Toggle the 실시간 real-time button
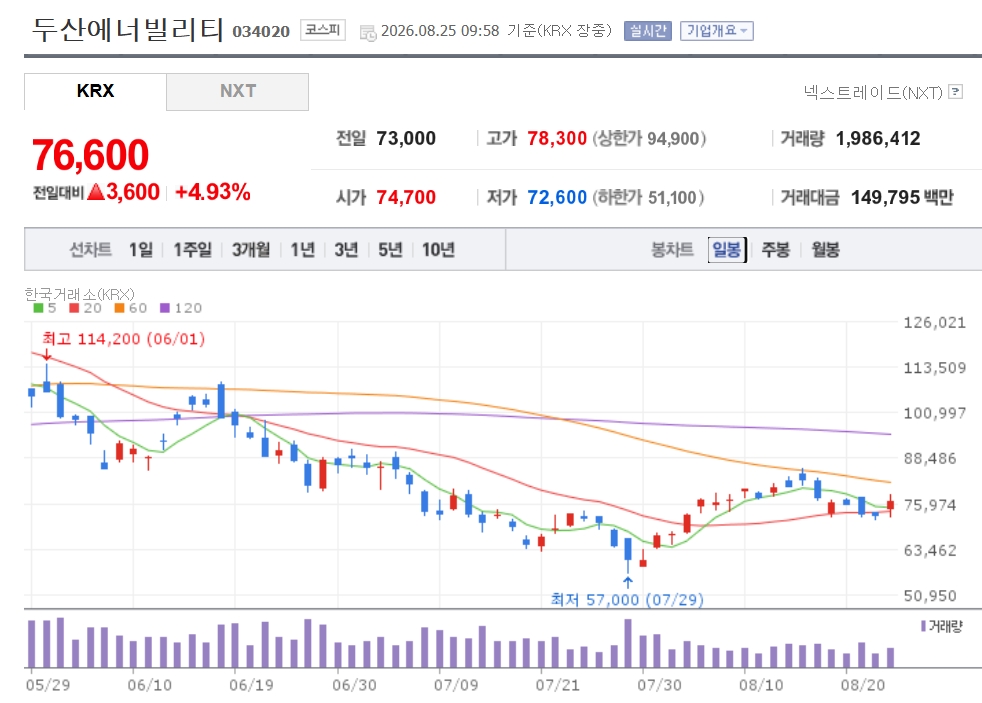 [x=648, y=31]
